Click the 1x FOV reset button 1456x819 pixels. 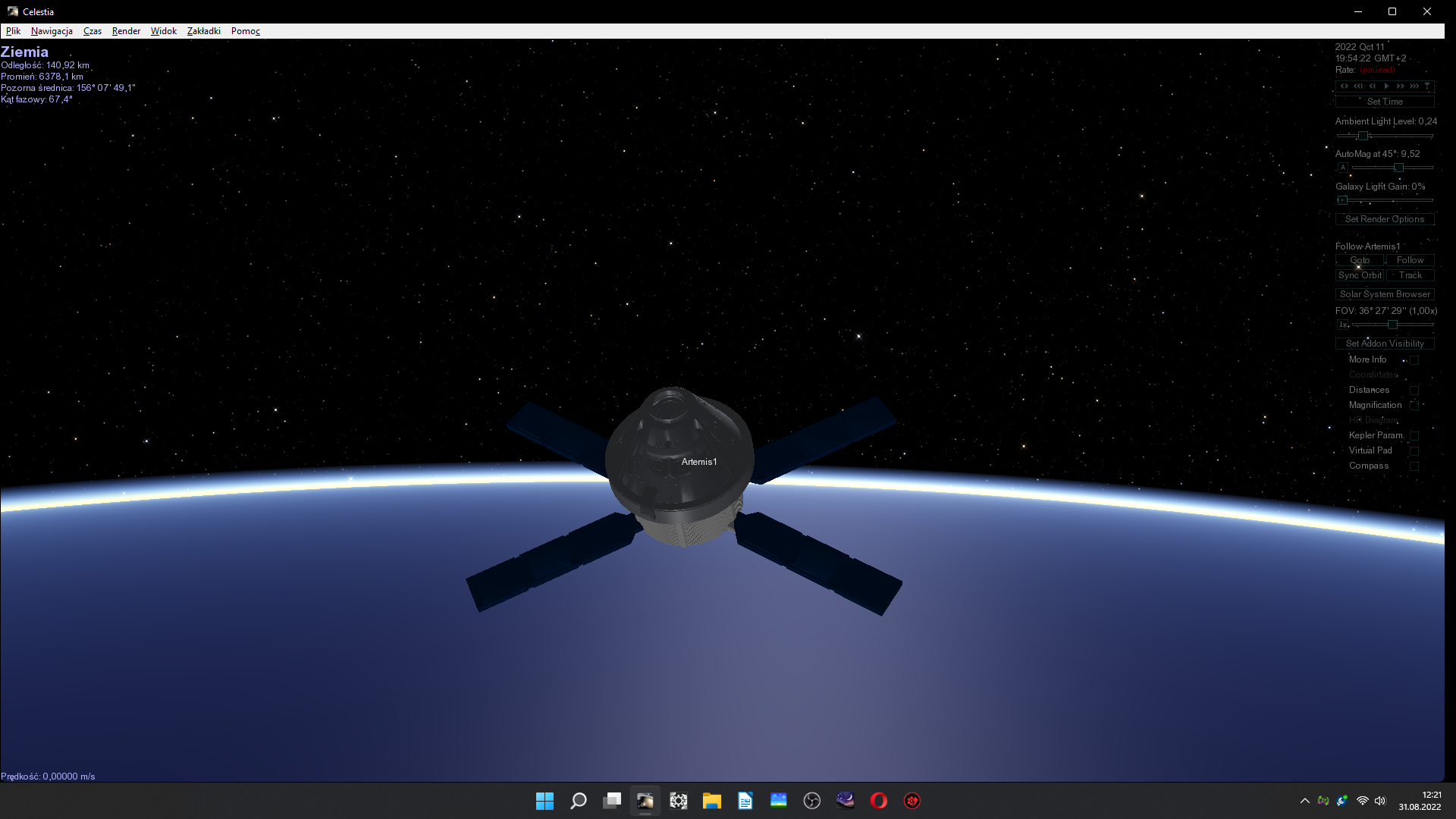tap(1342, 325)
